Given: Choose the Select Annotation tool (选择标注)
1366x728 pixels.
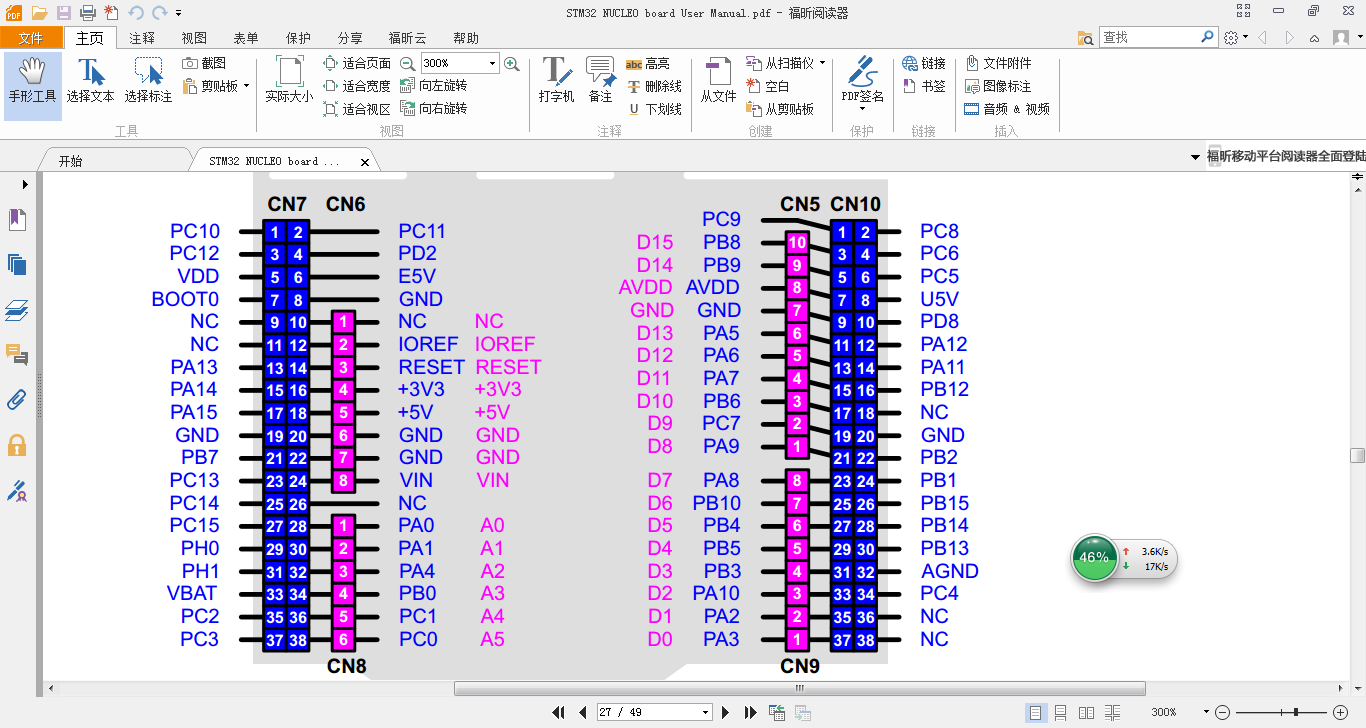Looking at the screenshot, I should [x=148, y=81].
